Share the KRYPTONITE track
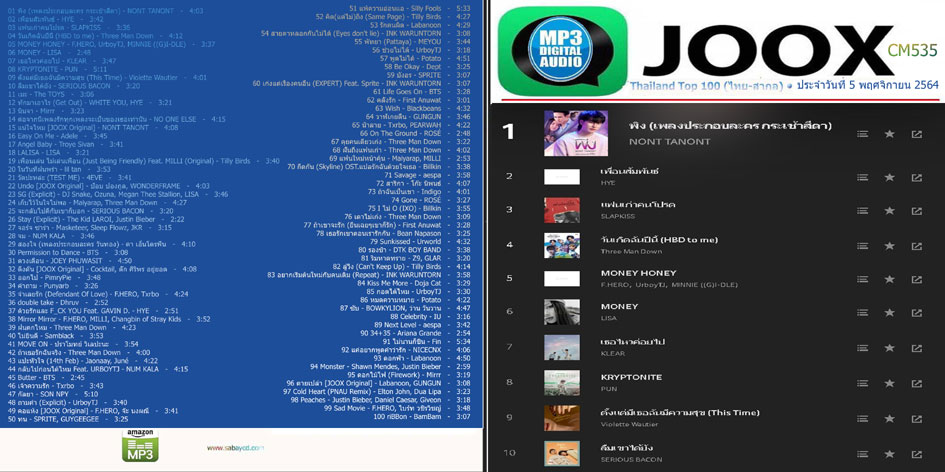Viewport: 945px width, 472px height. 917,383
